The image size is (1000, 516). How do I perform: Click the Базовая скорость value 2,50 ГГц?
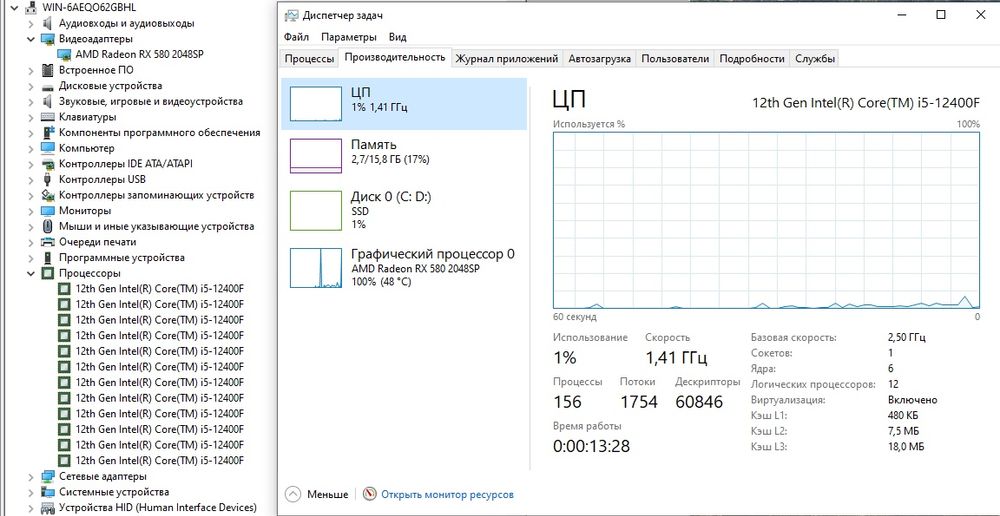pyautogui.click(x=906, y=337)
